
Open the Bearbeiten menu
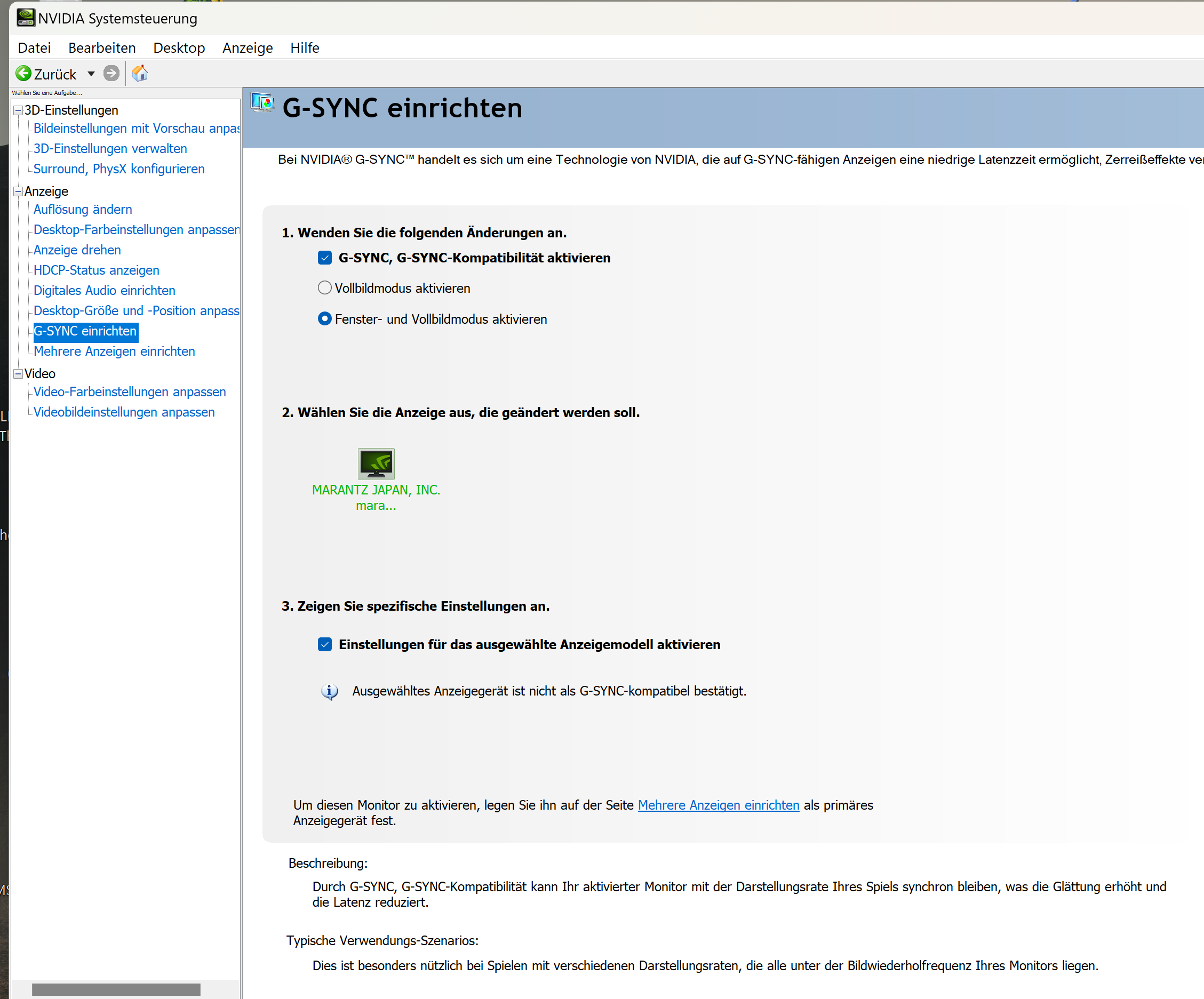pos(101,48)
